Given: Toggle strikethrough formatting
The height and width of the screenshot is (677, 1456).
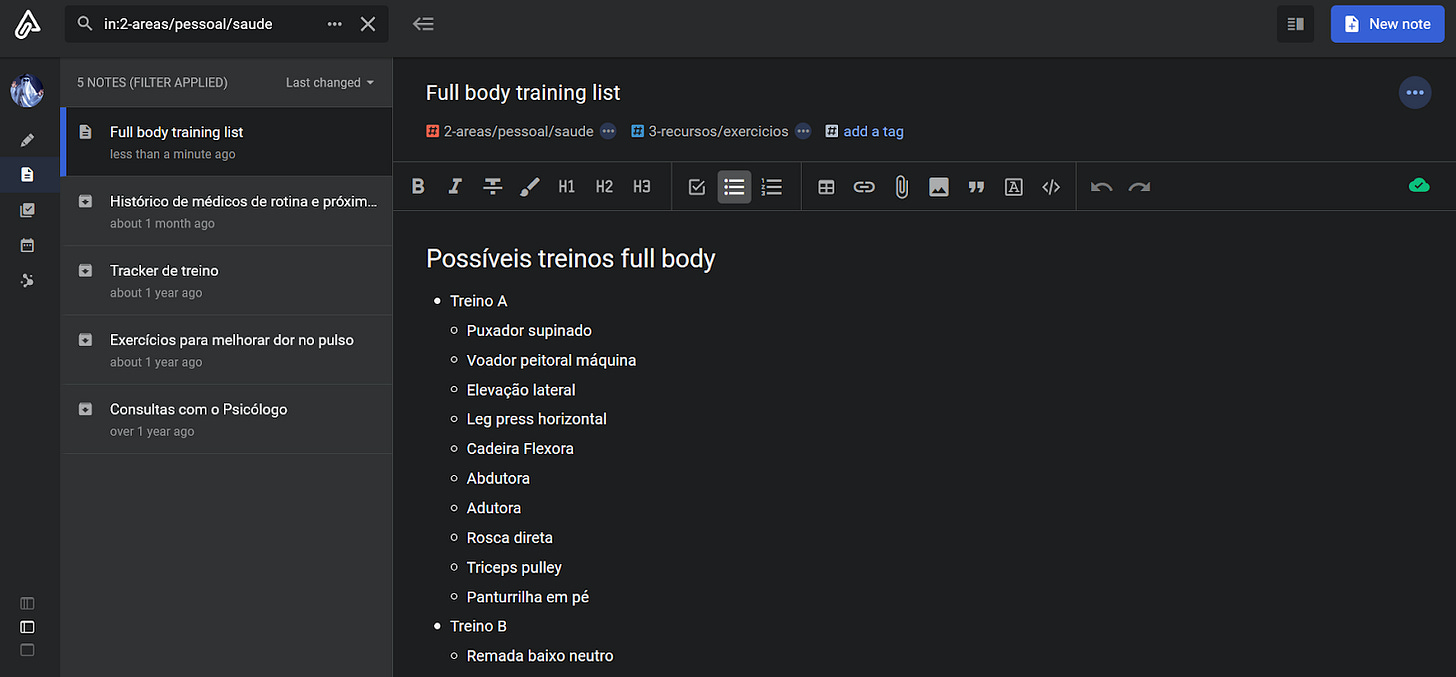Looking at the screenshot, I should click(492, 186).
